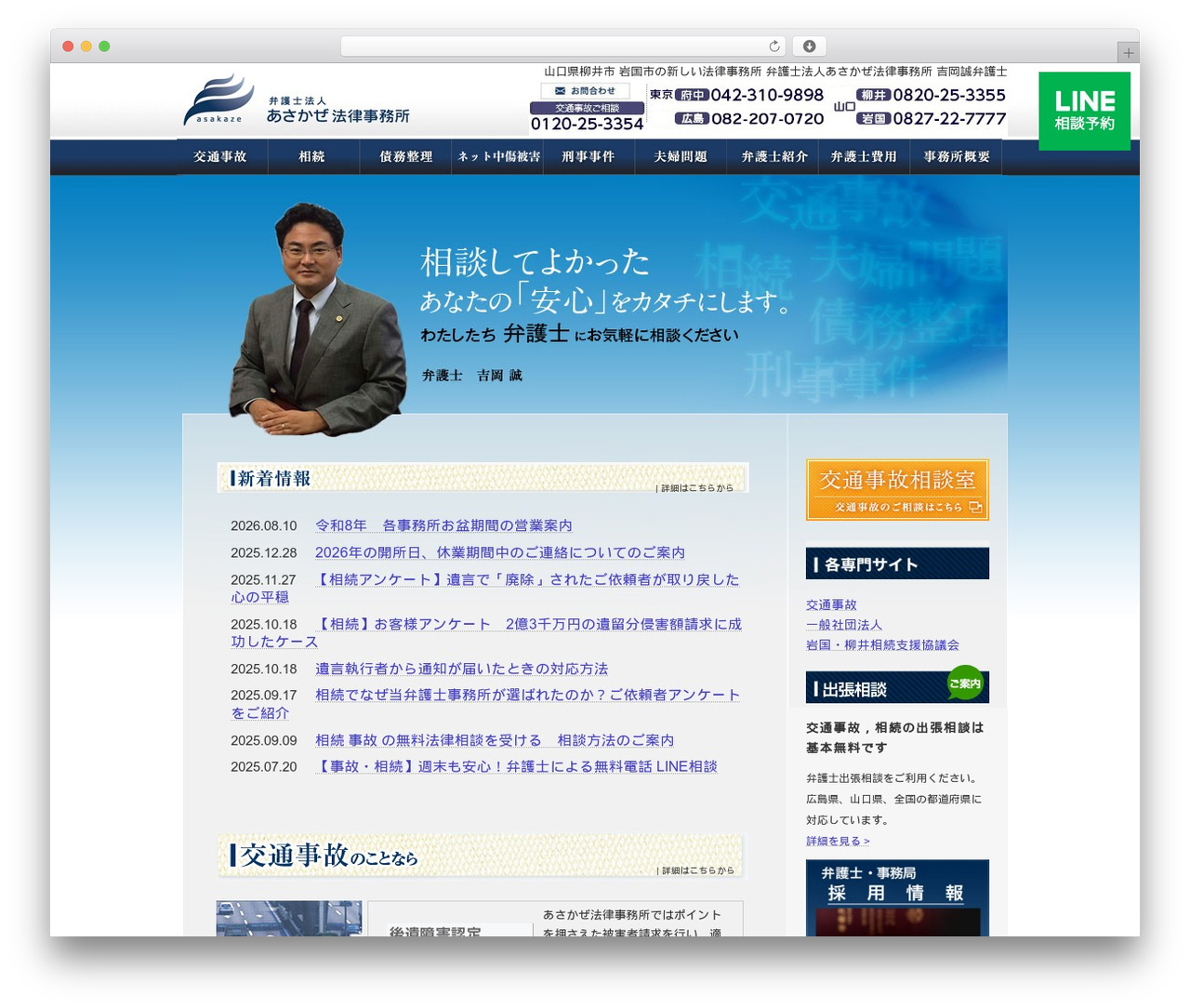Read the 相続アンケート 遺言で廃除 article
Image resolution: width=1190 pixels, height=1008 pixels.
(485, 588)
